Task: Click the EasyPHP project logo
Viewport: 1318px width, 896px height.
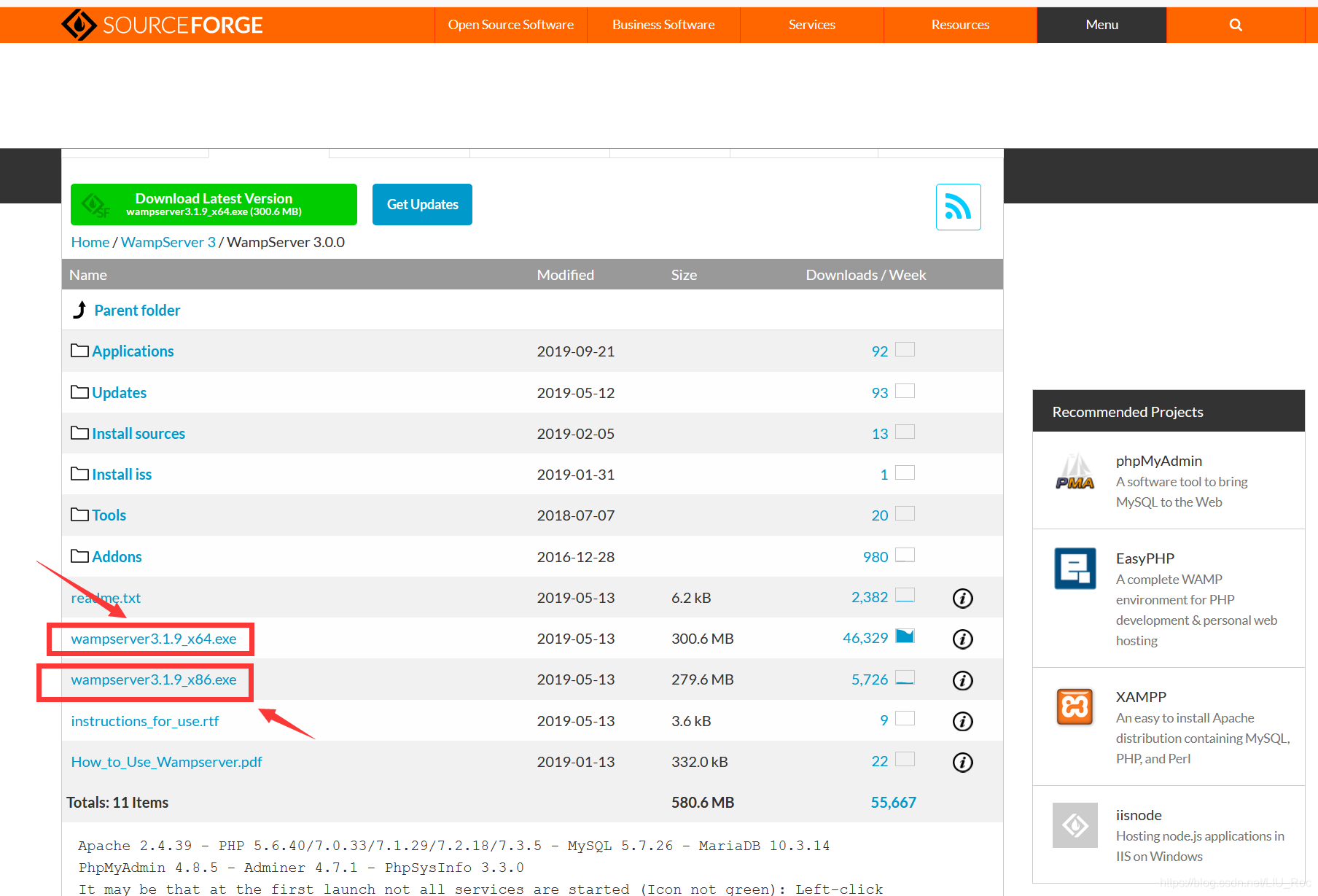Action: point(1075,568)
